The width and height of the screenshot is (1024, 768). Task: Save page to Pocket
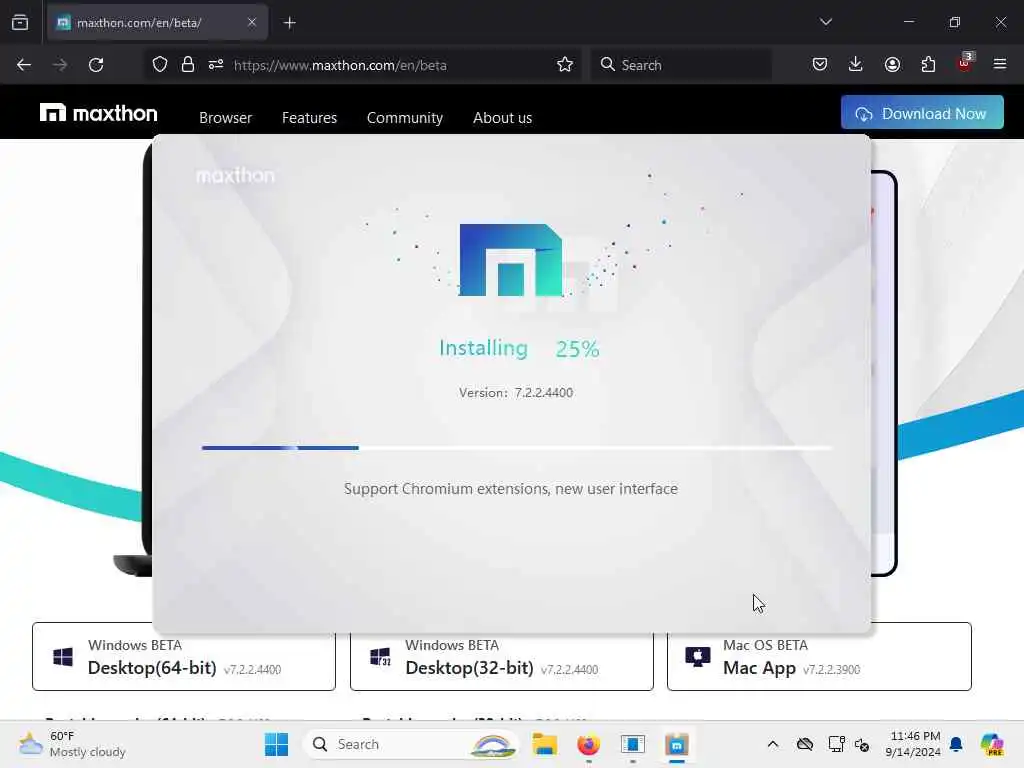(x=820, y=65)
